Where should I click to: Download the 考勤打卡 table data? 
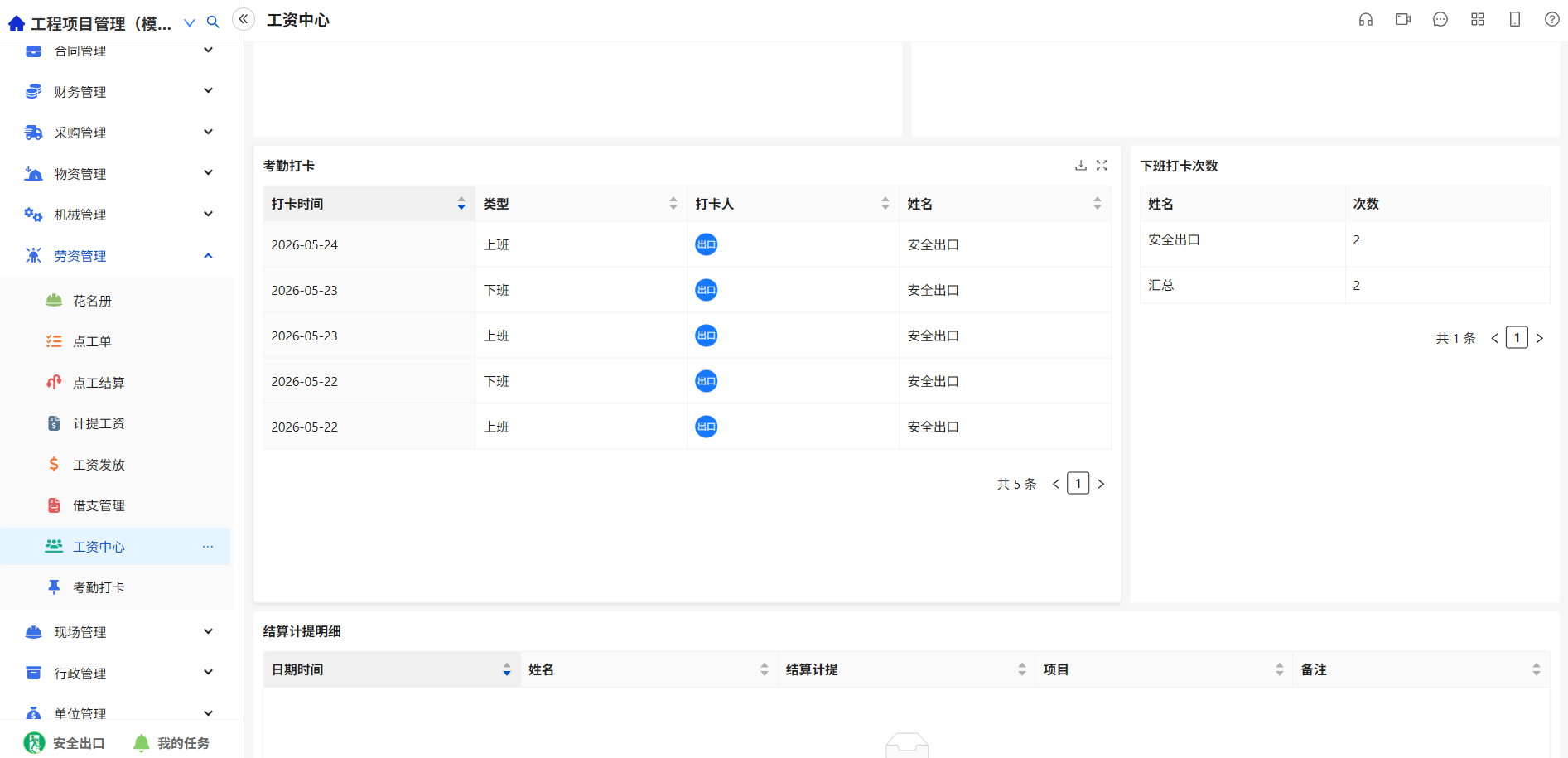pos(1081,166)
